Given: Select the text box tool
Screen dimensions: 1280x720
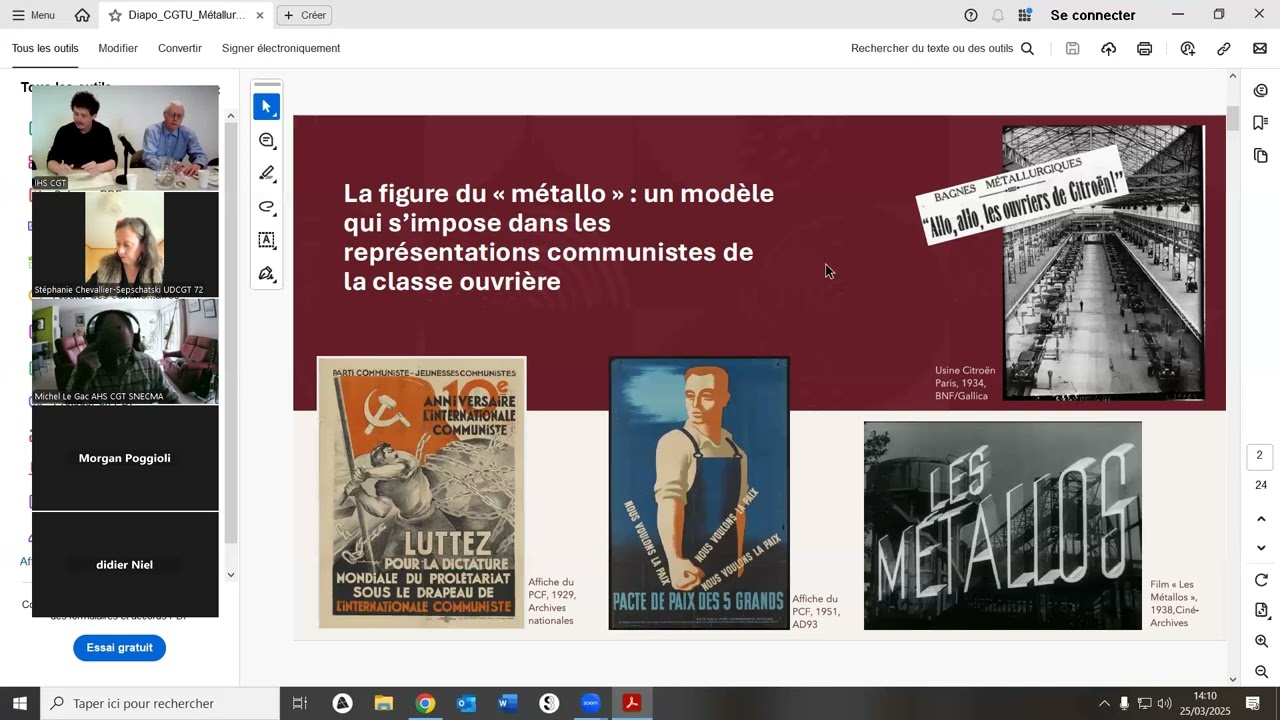Looking at the screenshot, I should pos(267,240).
